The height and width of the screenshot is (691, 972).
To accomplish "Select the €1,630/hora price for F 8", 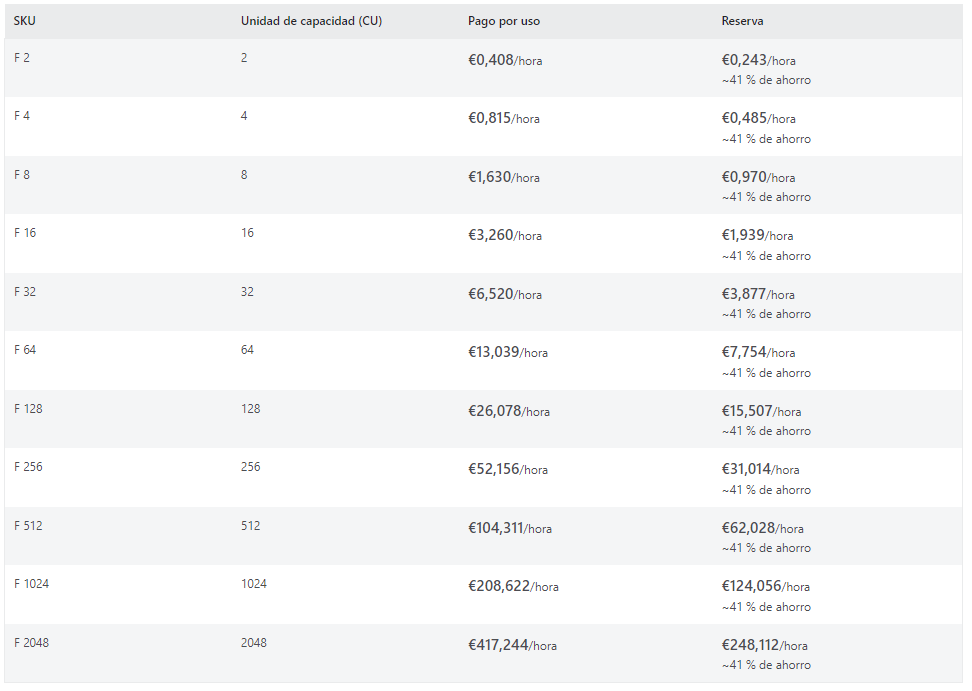I will pos(504,177).
